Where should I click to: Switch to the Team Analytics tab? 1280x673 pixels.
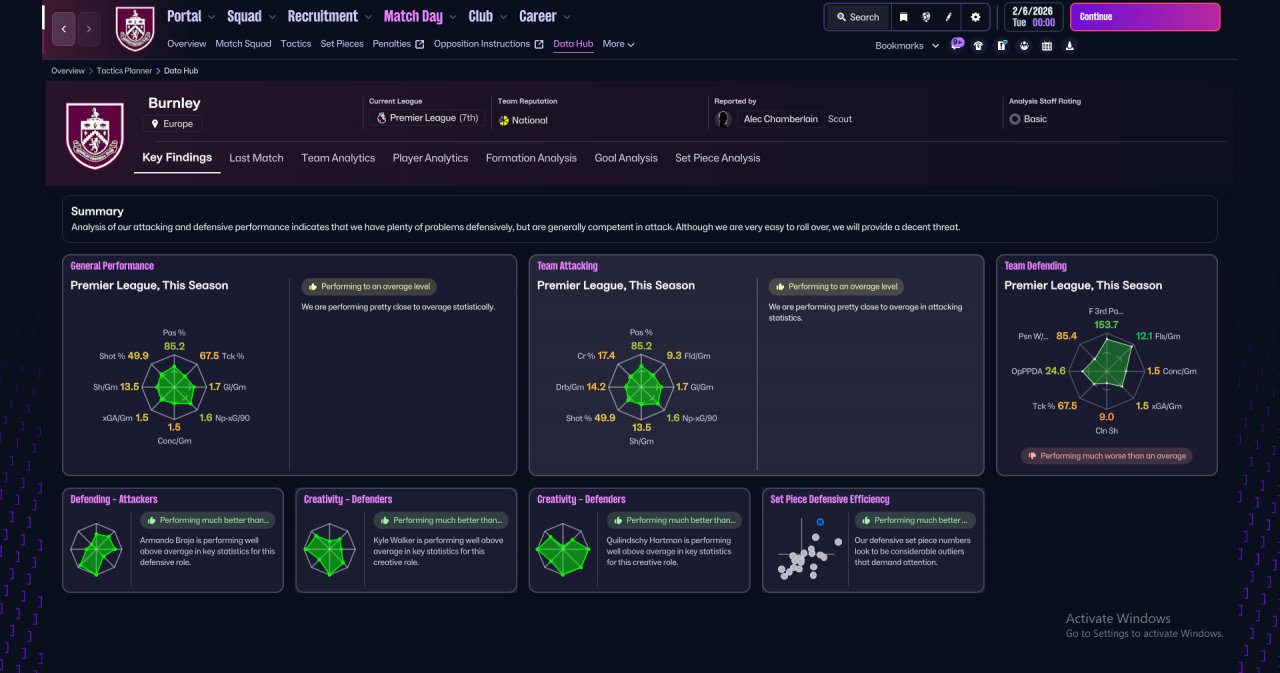tap(338, 158)
